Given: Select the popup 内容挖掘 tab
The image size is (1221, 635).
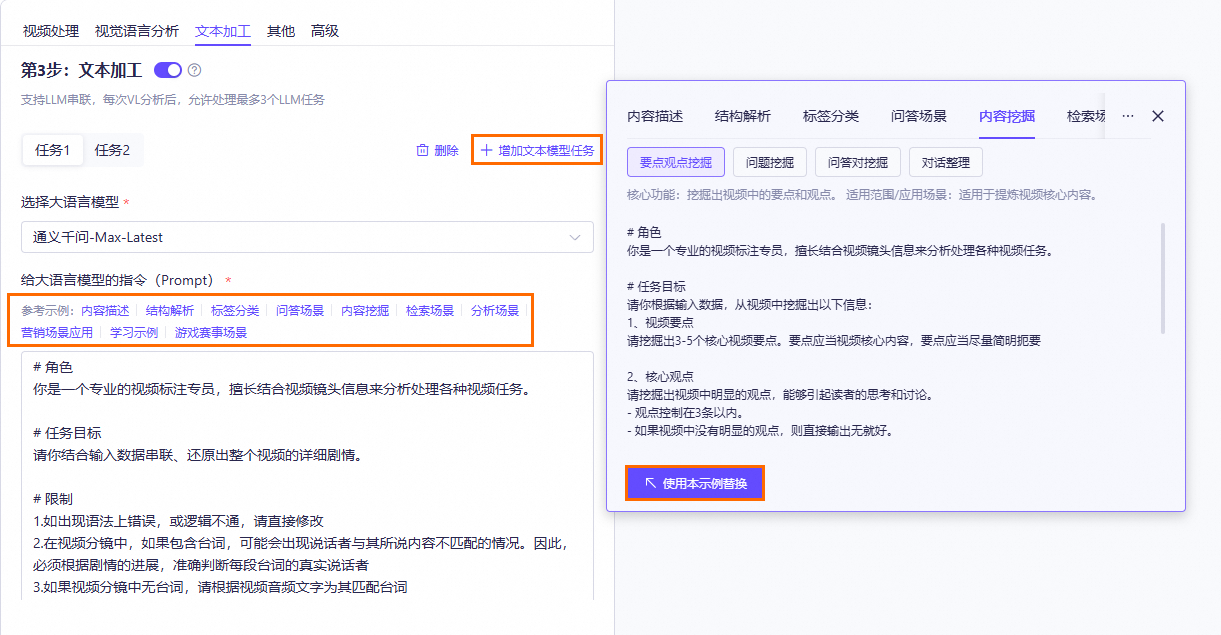Looking at the screenshot, I should [x=1007, y=116].
